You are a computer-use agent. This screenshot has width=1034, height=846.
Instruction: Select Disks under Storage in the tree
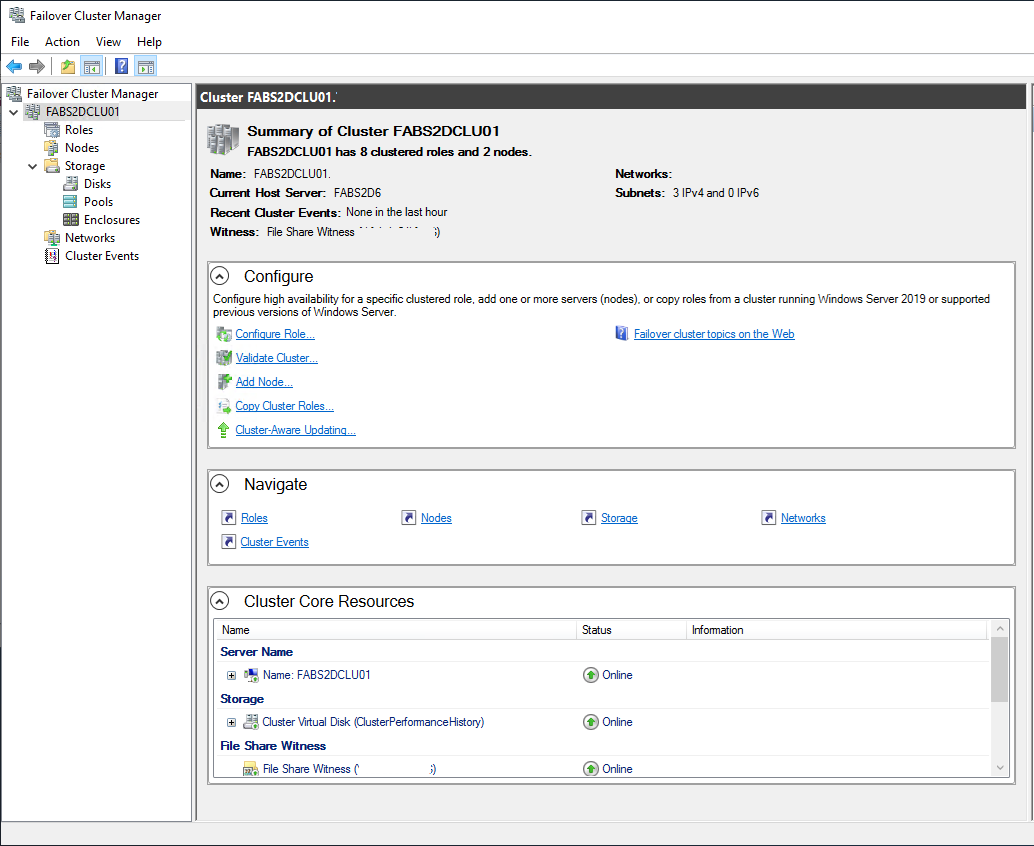(97, 184)
